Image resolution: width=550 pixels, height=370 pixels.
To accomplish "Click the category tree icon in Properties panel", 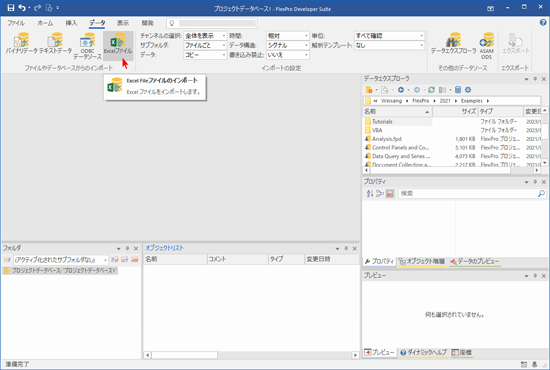I will 380,193.
